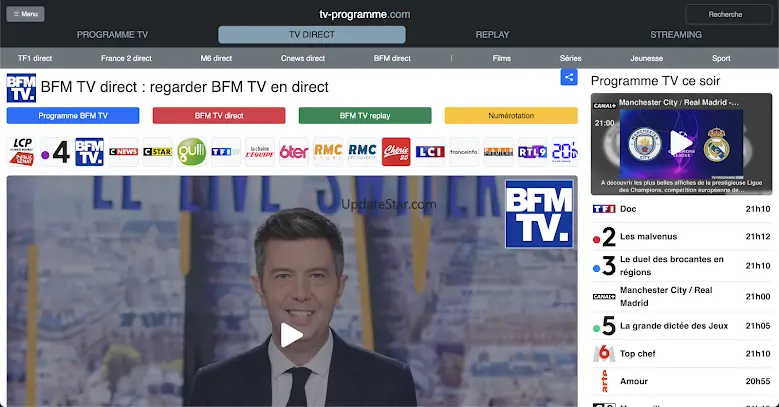This screenshot has width=779, height=407.
Task: Switch to the REPLAY tab
Action: point(492,35)
